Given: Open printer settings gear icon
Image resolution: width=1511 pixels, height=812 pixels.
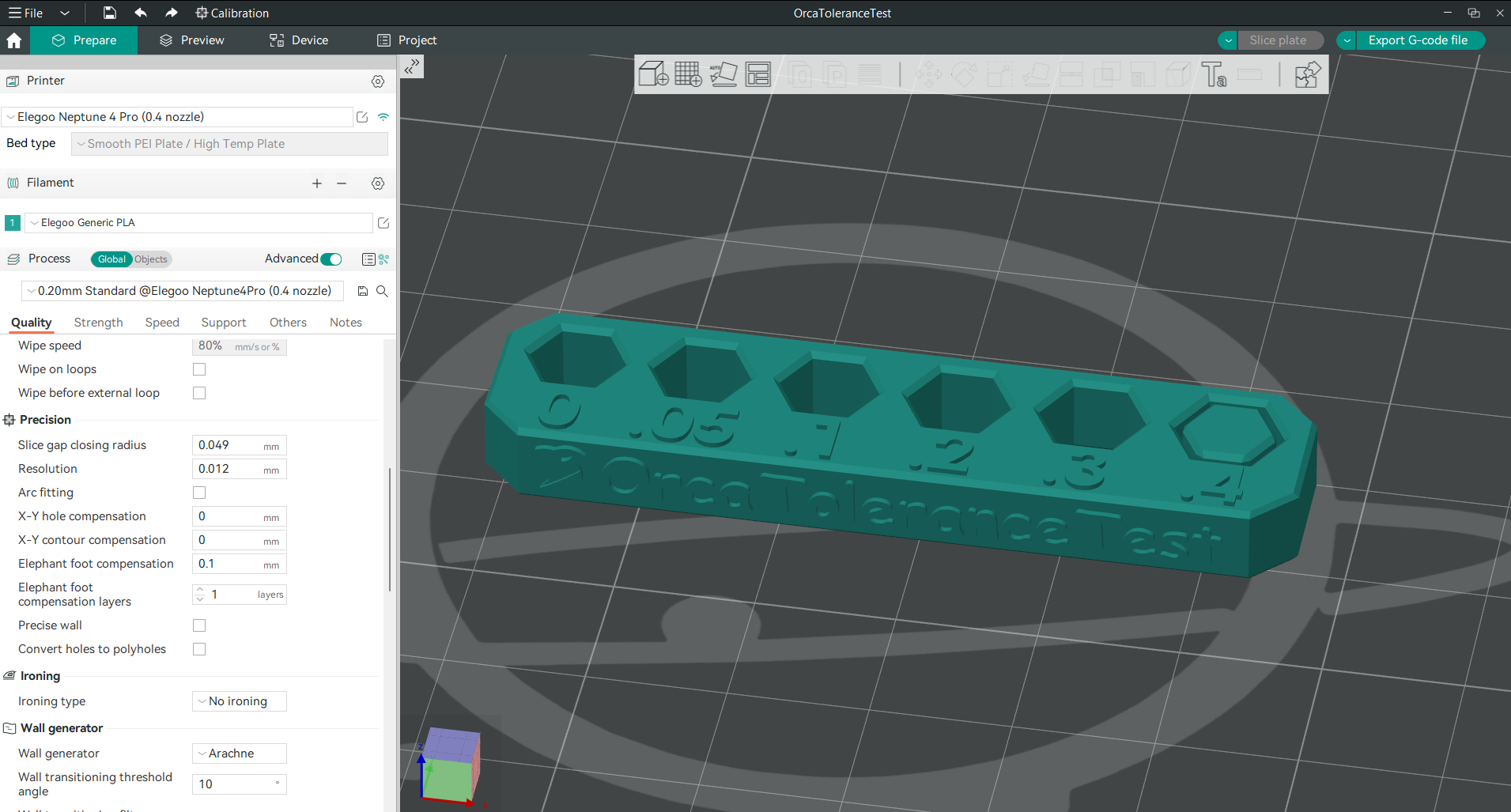Looking at the screenshot, I should coord(378,81).
